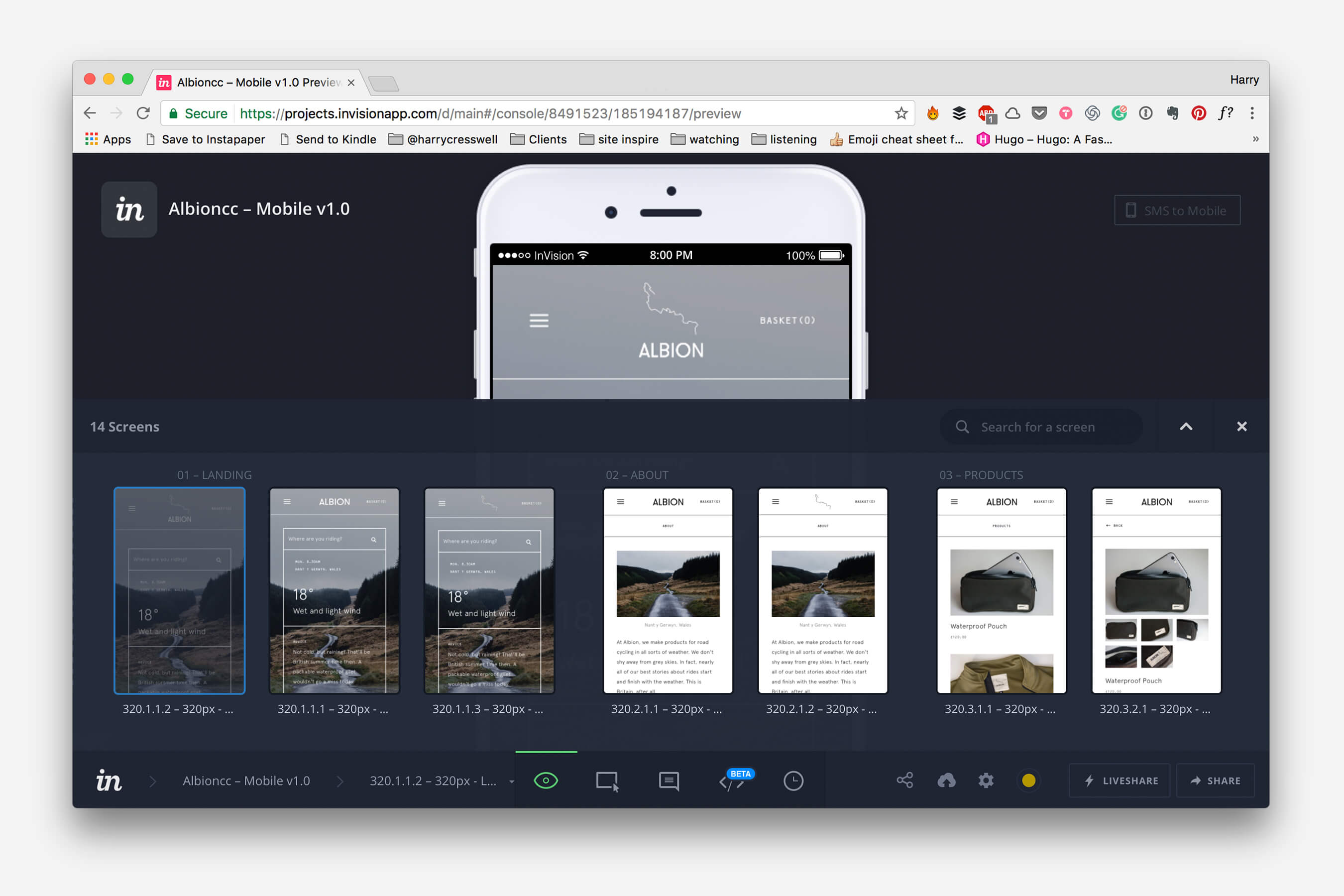
Task: Open Clients bookmark folder
Action: click(538, 139)
